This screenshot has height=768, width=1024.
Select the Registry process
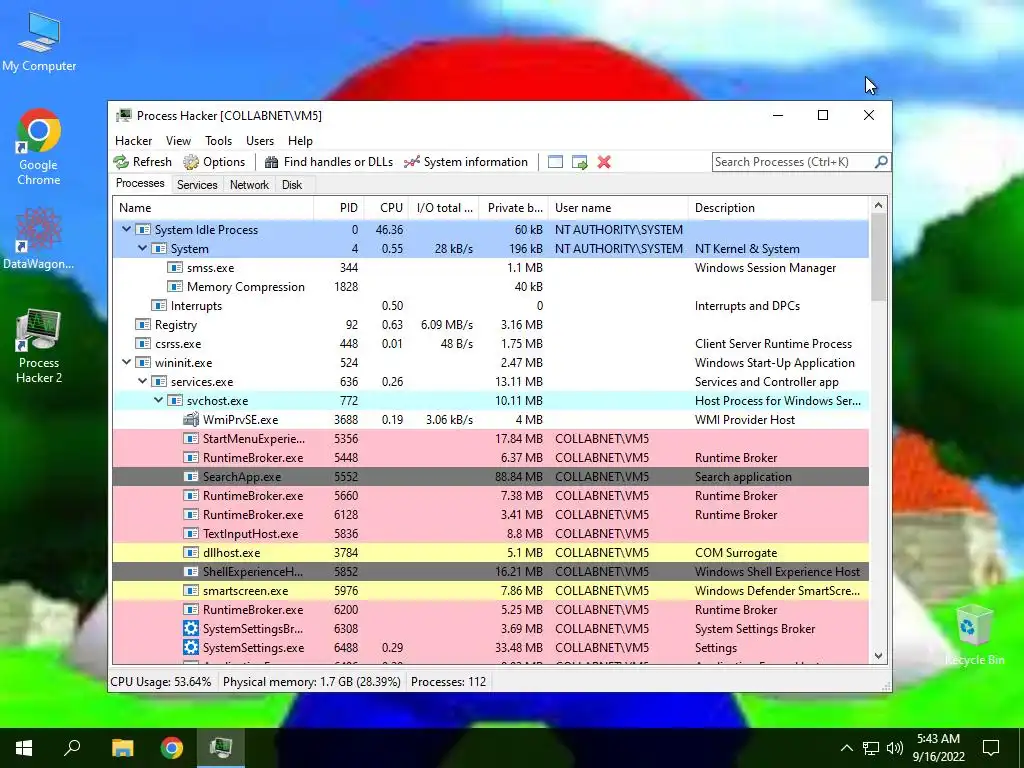(491, 325)
